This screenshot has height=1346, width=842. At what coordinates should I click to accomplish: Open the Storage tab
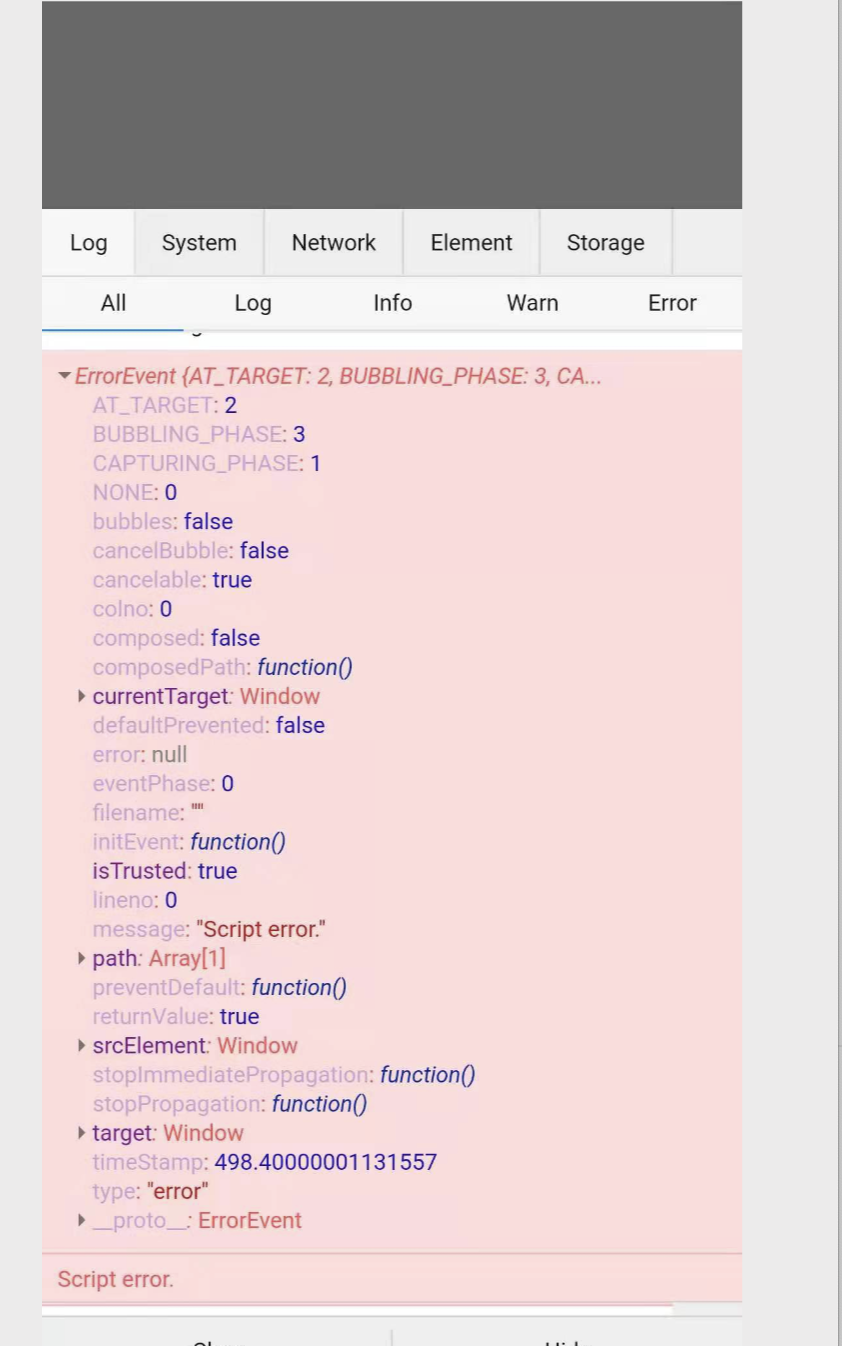[x=605, y=242]
